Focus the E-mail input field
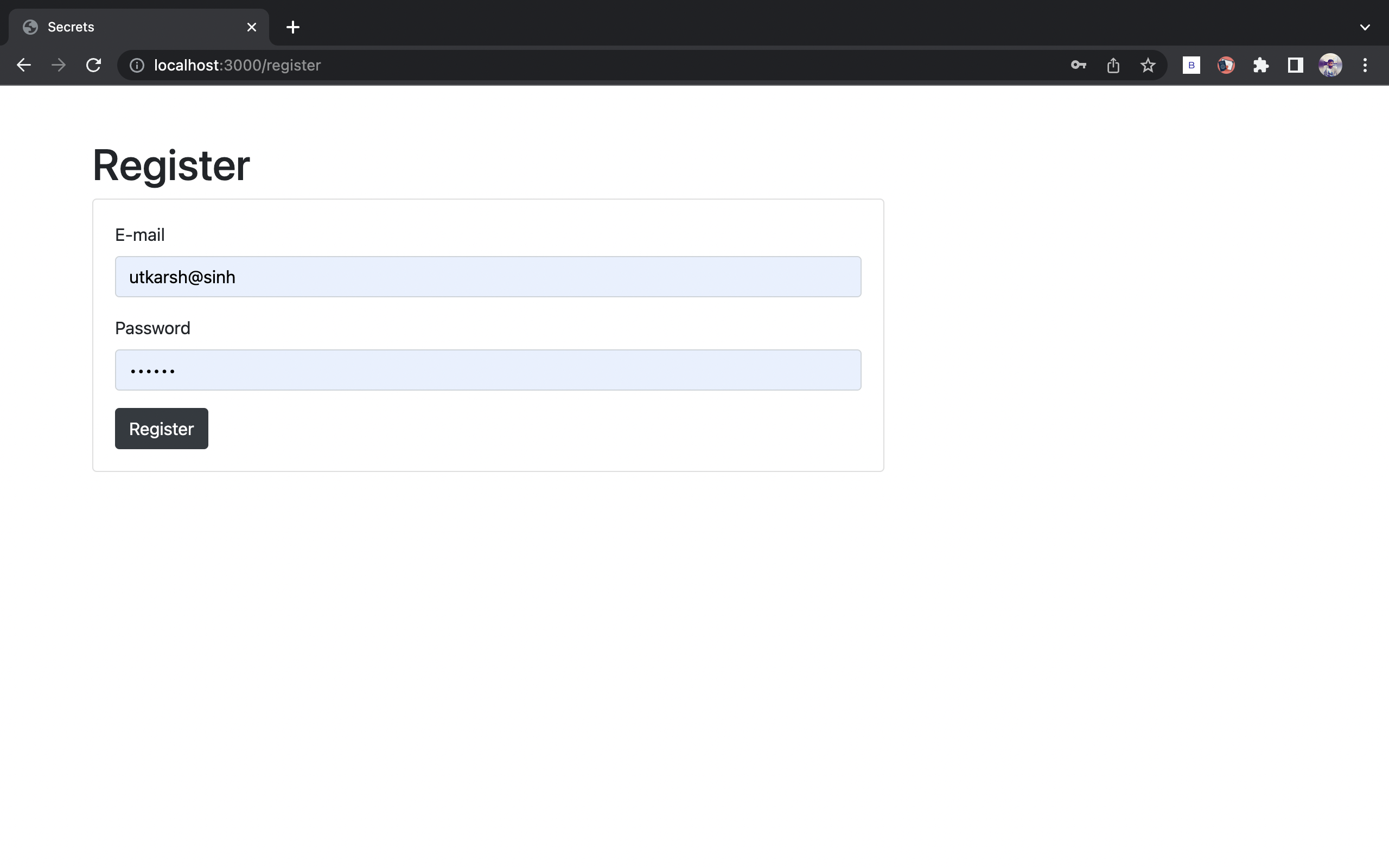The height and width of the screenshot is (868, 1389). pos(488,277)
